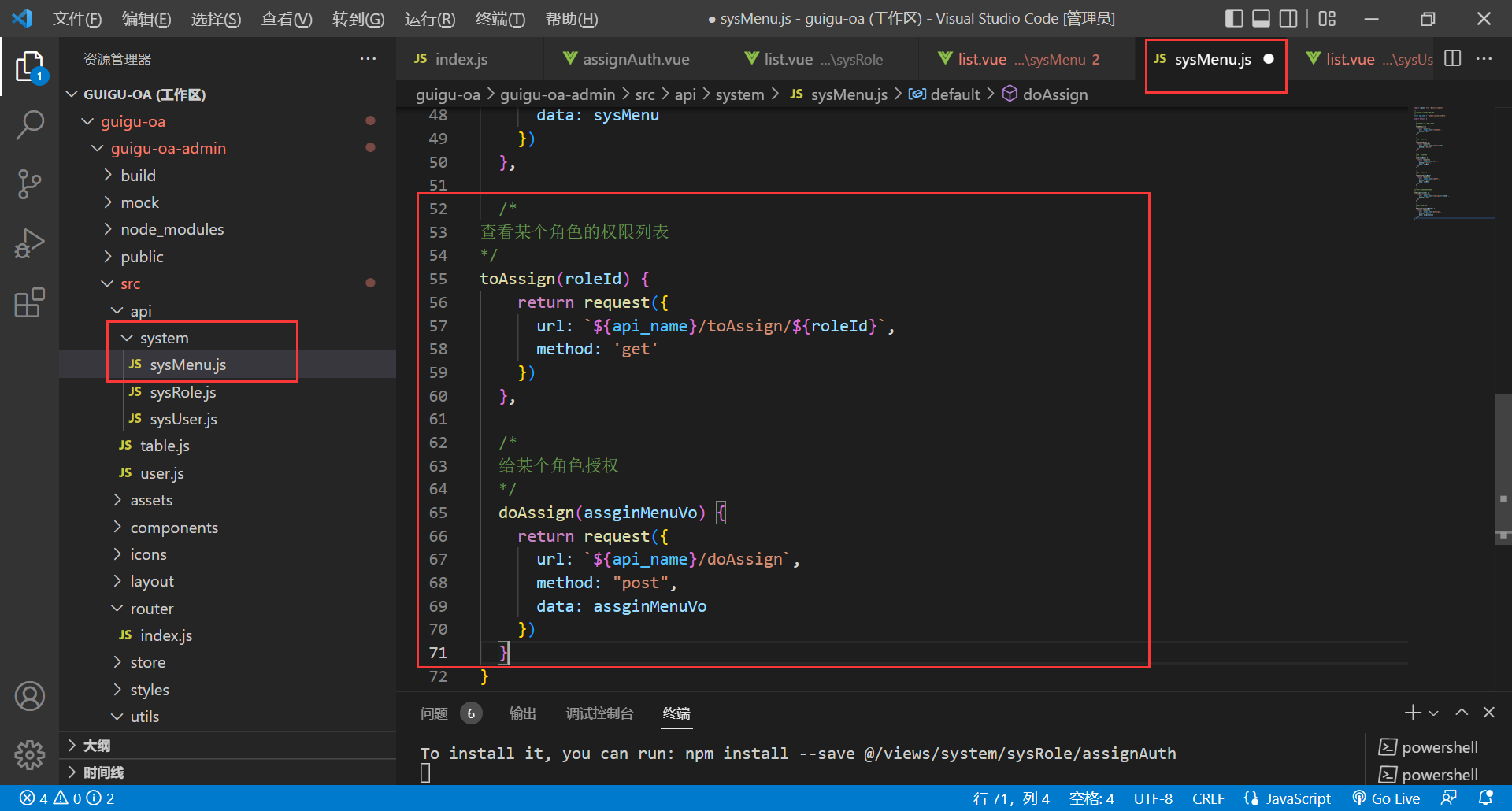The image size is (1512, 811).
Task: Toggle the secondary sidebar layout button
Action: 1288,19
